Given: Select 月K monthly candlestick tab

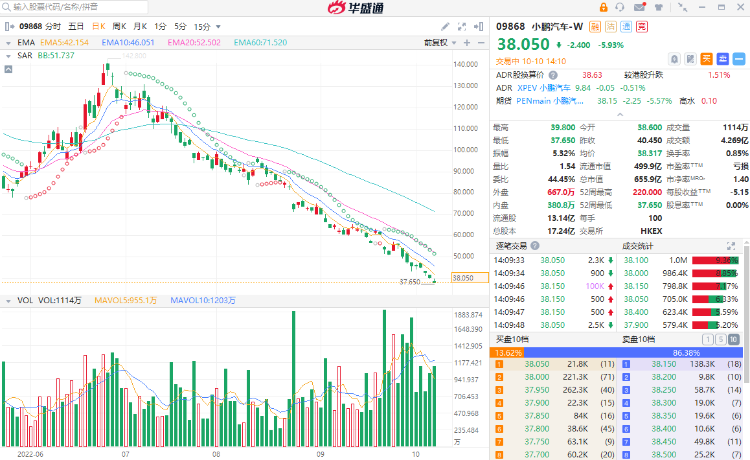Looking at the screenshot, I should (140, 27).
